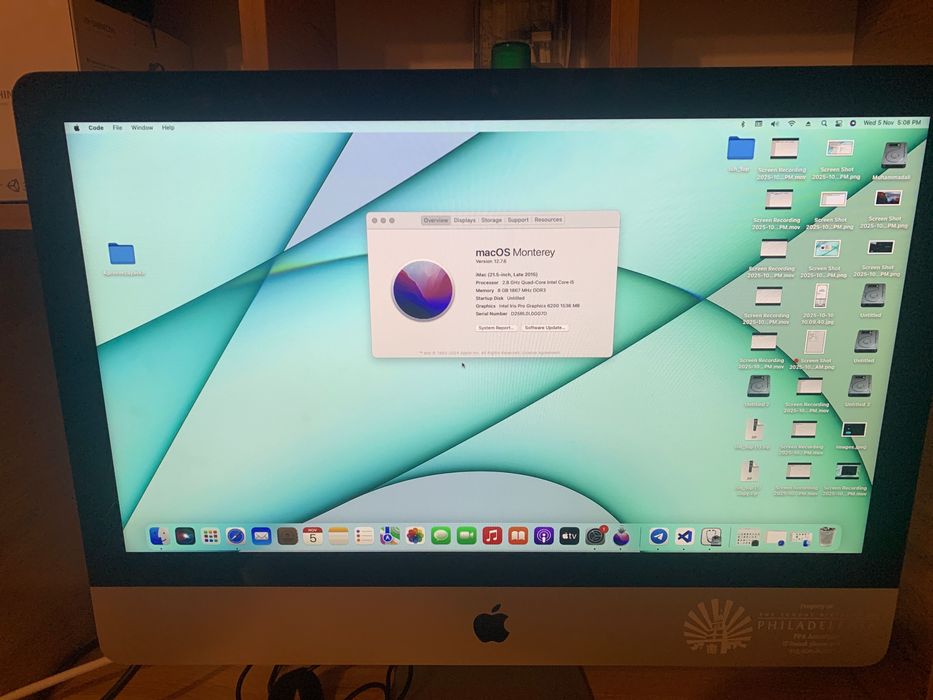
Task: Open System Preferences with red badge
Action: (x=595, y=536)
